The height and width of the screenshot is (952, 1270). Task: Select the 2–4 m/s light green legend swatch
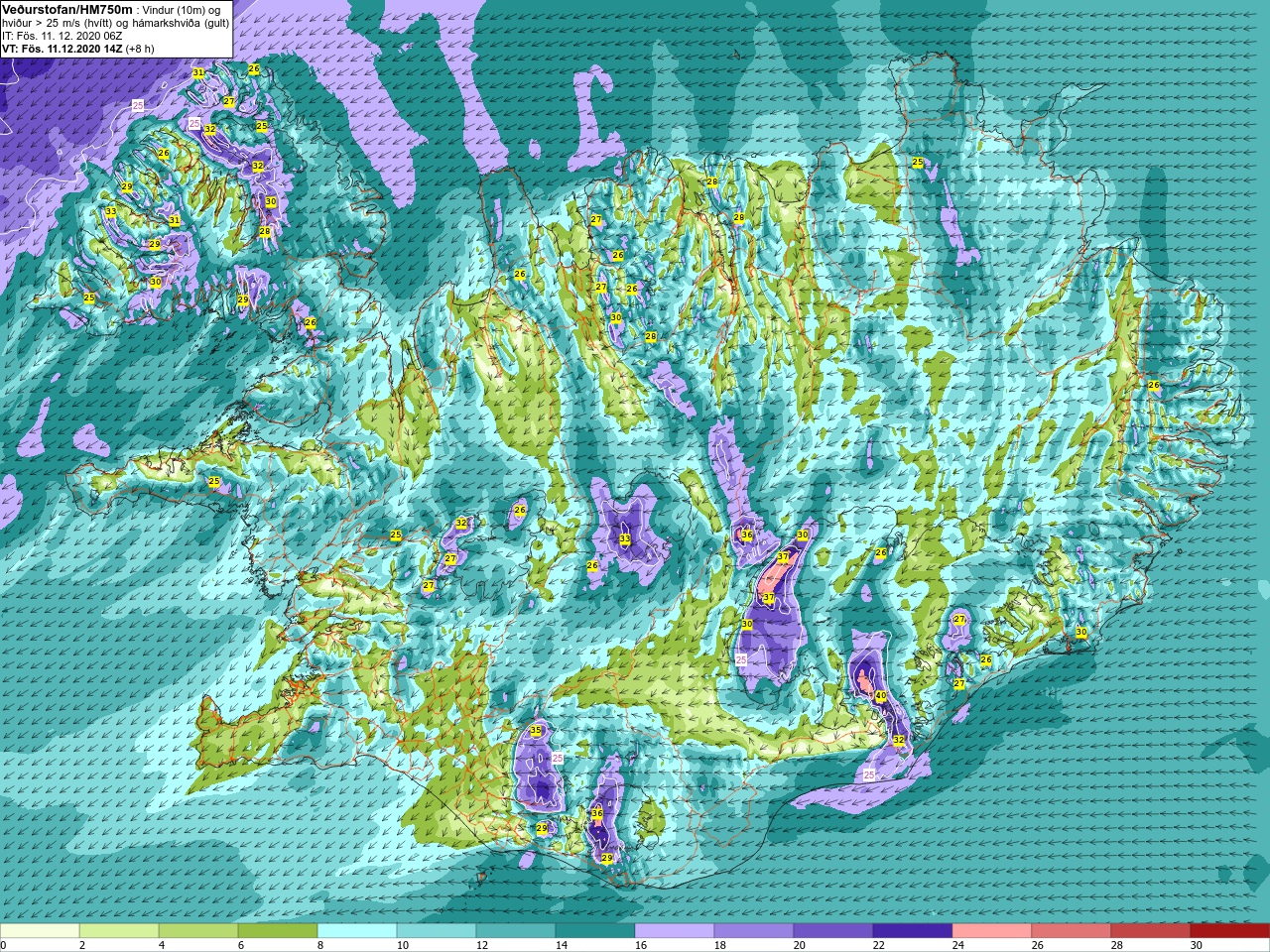pos(119,931)
